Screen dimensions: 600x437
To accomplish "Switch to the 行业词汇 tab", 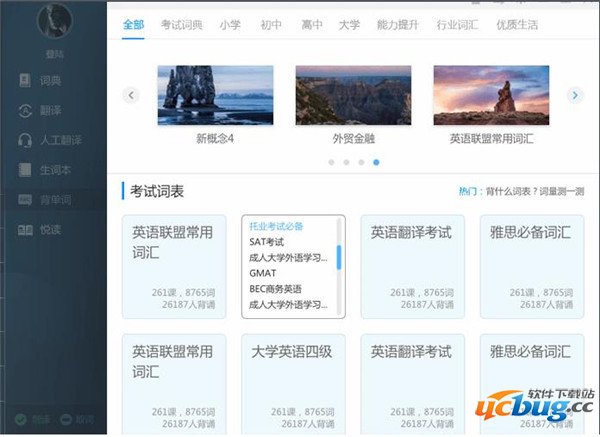I will click(x=457, y=25).
